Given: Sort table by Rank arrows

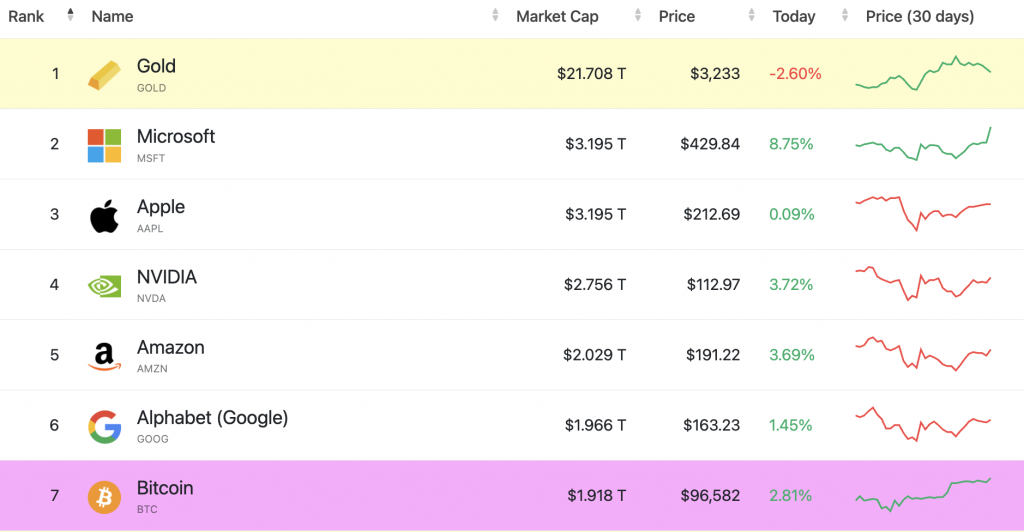Looking at the screenshot, I should (x=70, y=15).
